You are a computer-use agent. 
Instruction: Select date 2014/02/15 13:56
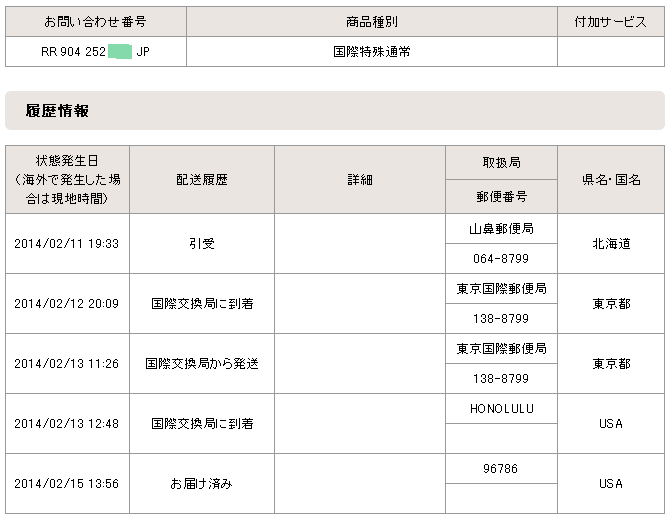67,484
